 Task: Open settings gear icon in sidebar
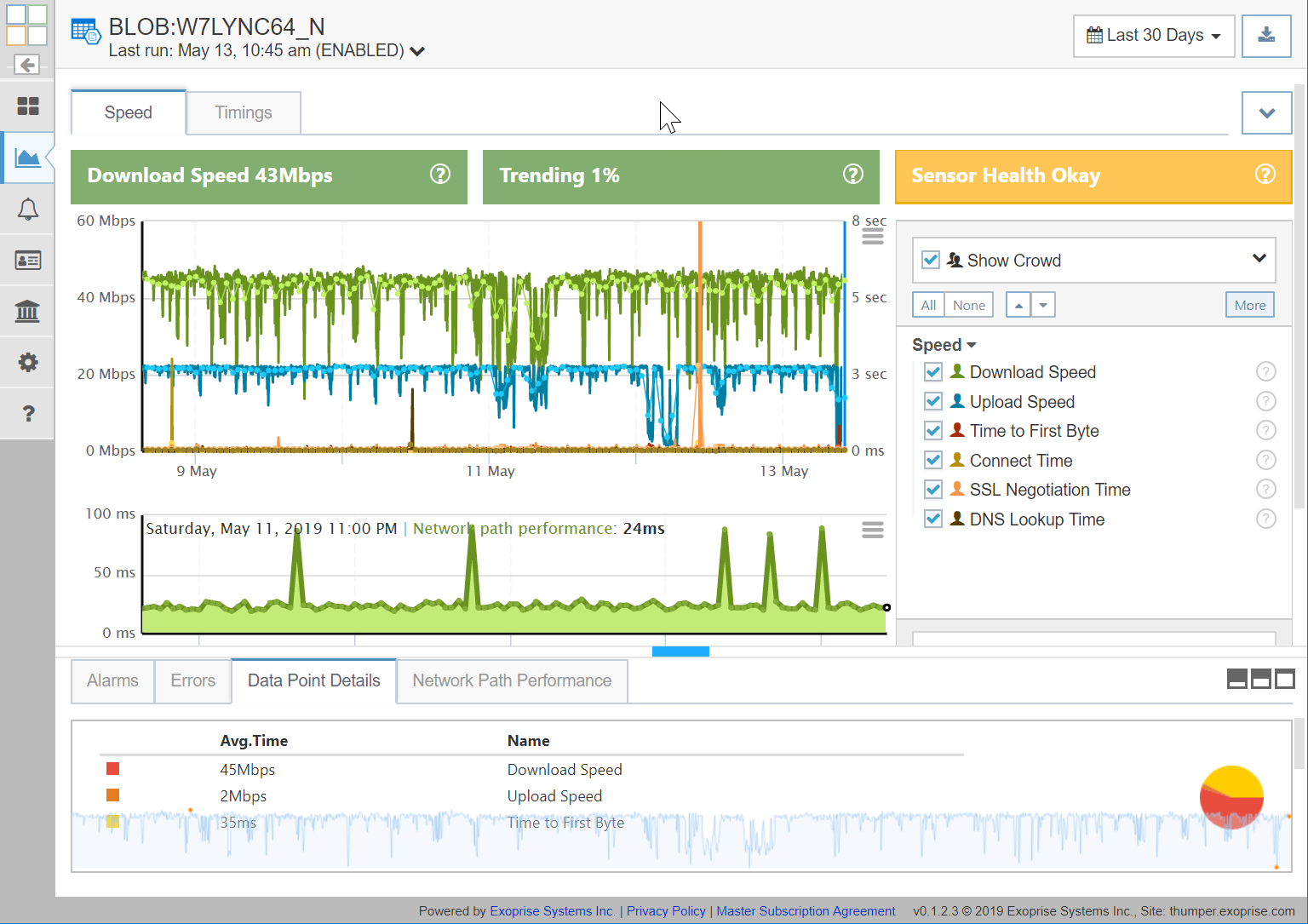coord(27,363)
